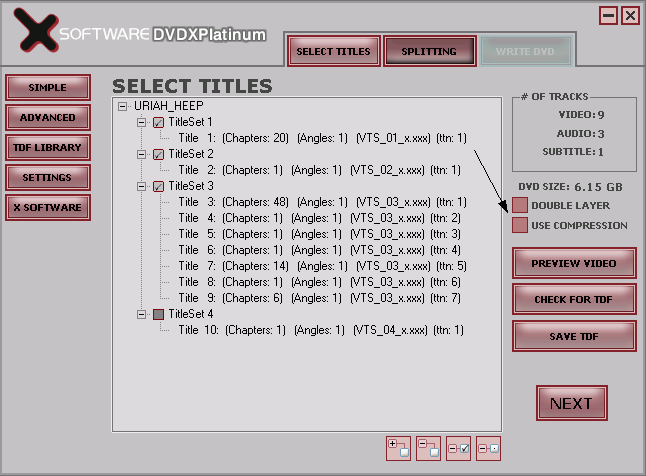The width and height of the screenshot is (646, 476).
Task: Click the SUBTITLE: 1 track count
Action: click(x=573, y=152)
